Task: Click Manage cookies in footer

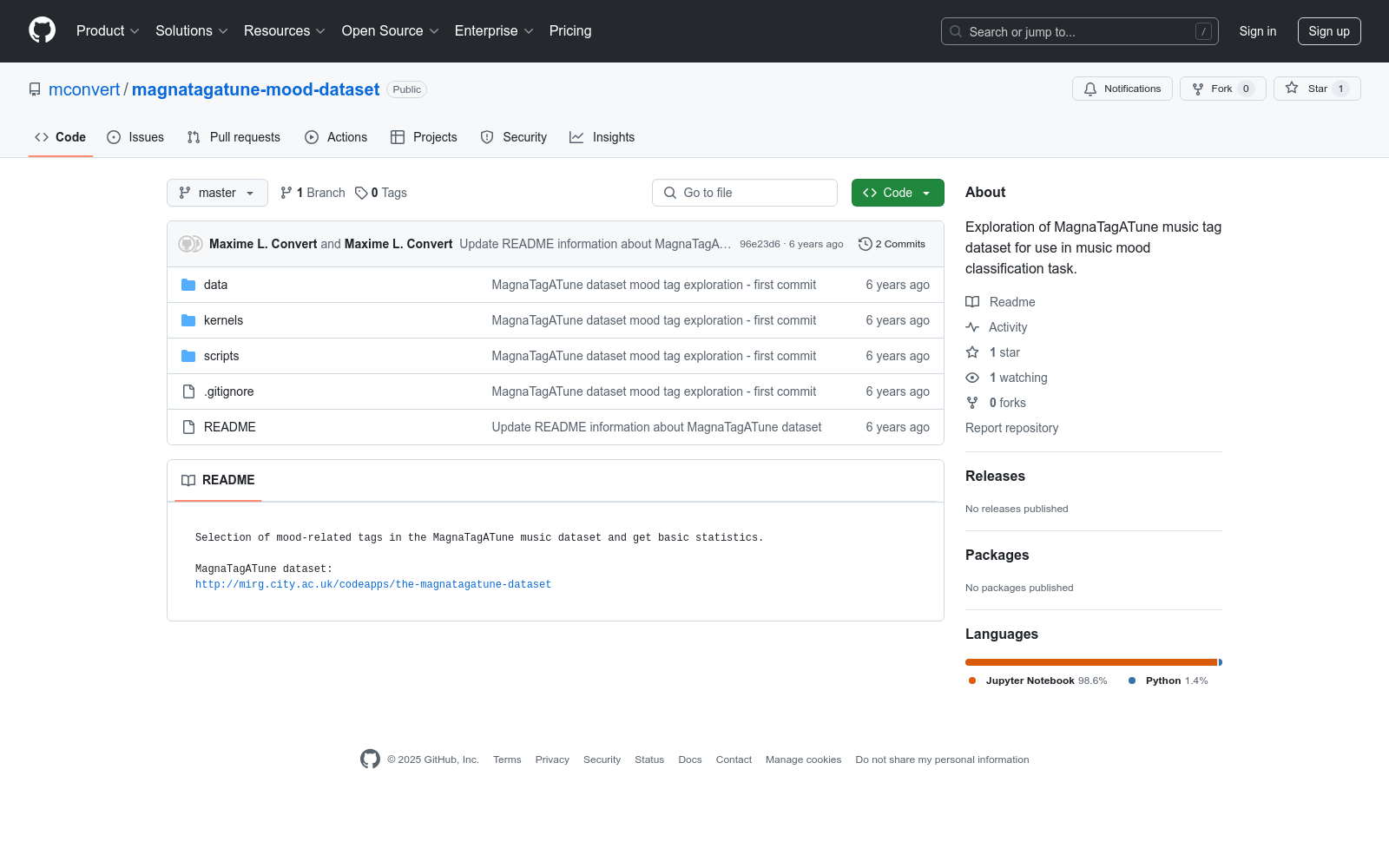Action: (x=803, y=759)
